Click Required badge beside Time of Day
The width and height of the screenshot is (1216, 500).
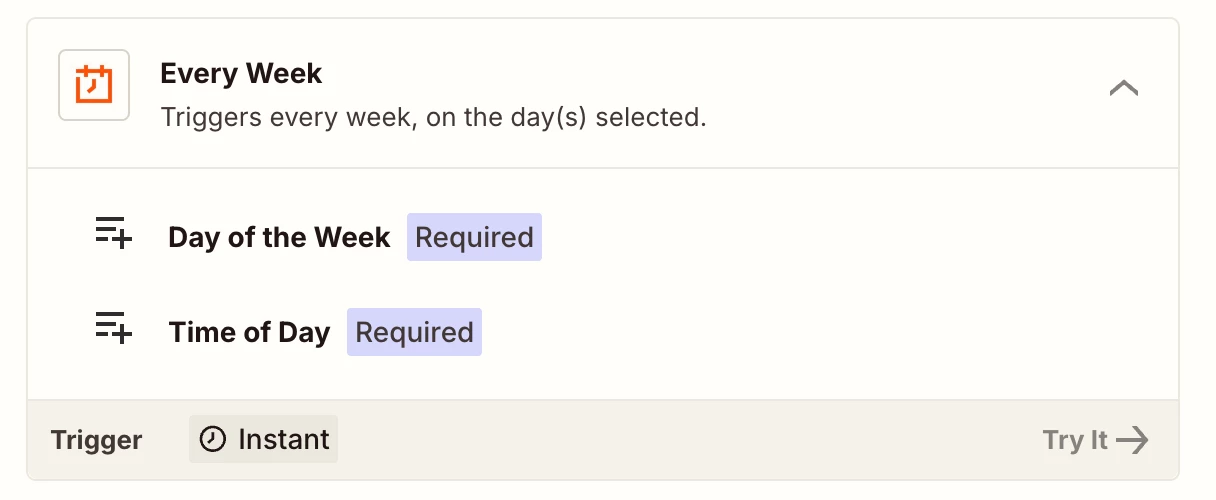click(414, 332)
